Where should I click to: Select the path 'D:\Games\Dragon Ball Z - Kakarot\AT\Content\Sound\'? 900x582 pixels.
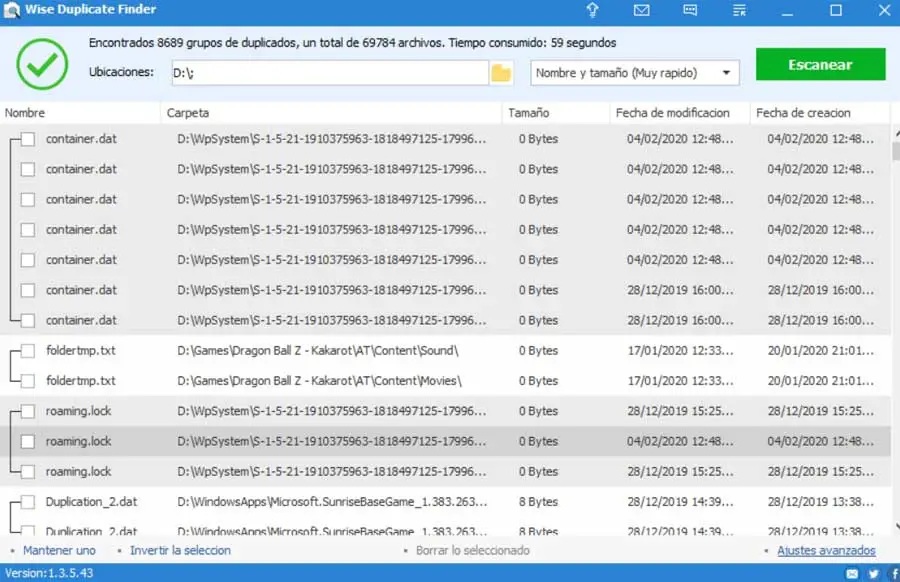(318, 351)
